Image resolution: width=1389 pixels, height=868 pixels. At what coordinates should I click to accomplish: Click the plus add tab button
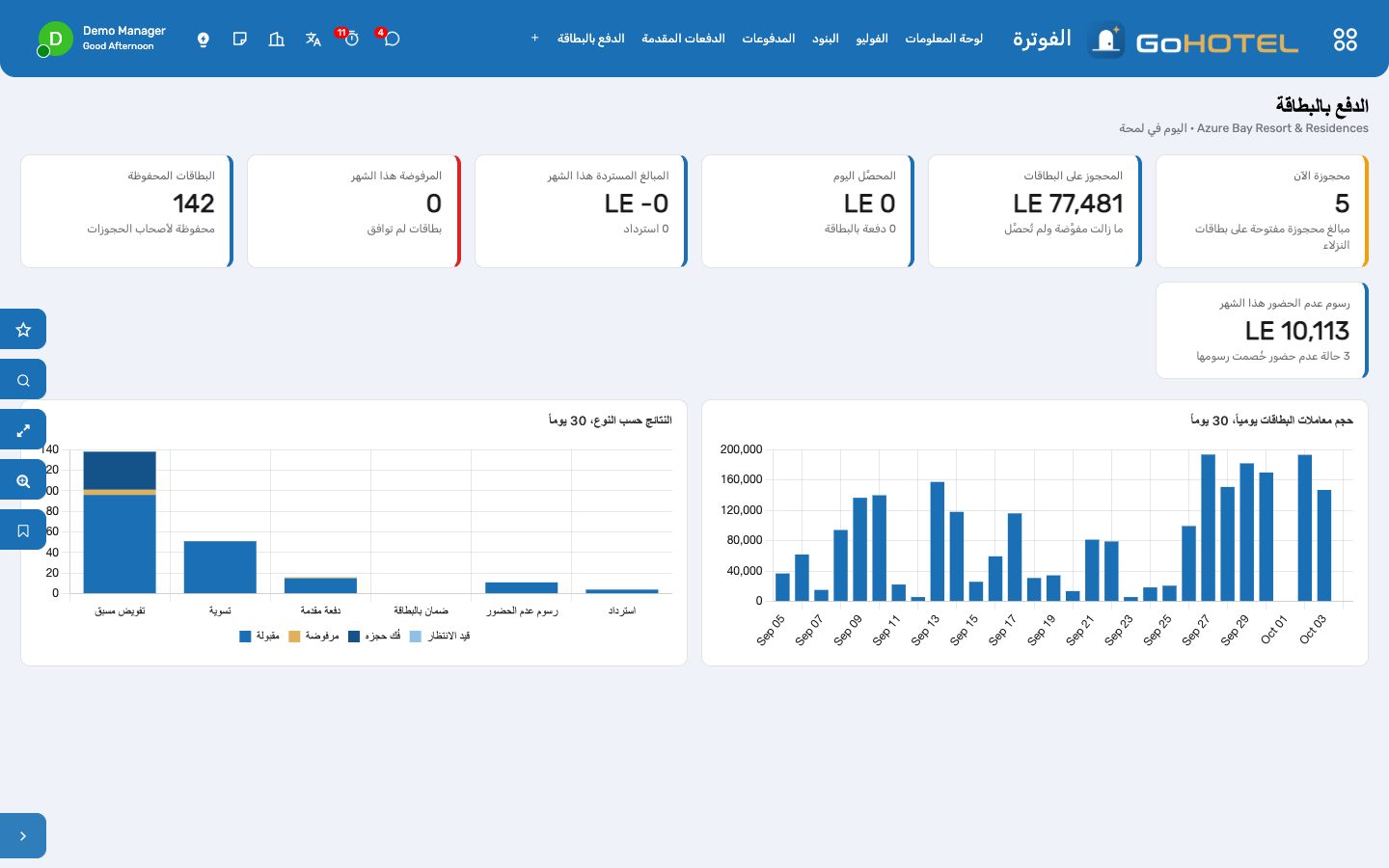click(534, 39)
